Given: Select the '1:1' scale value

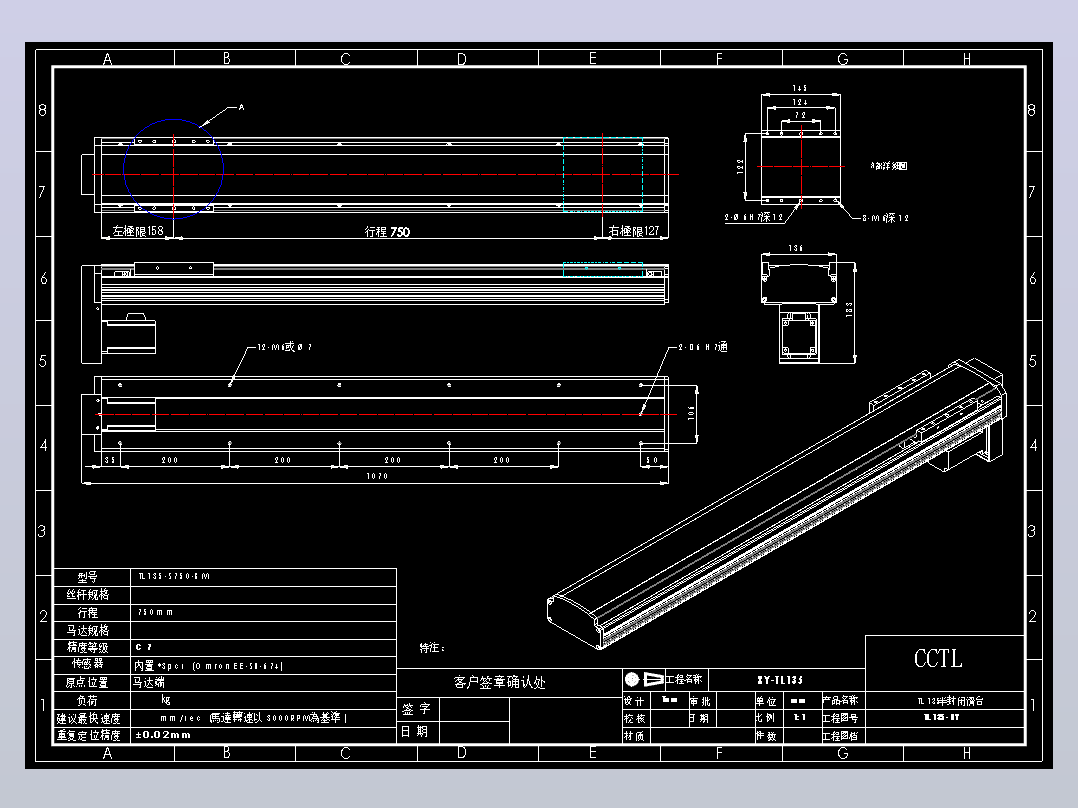Looking at the screenshot, I should 799,717.
